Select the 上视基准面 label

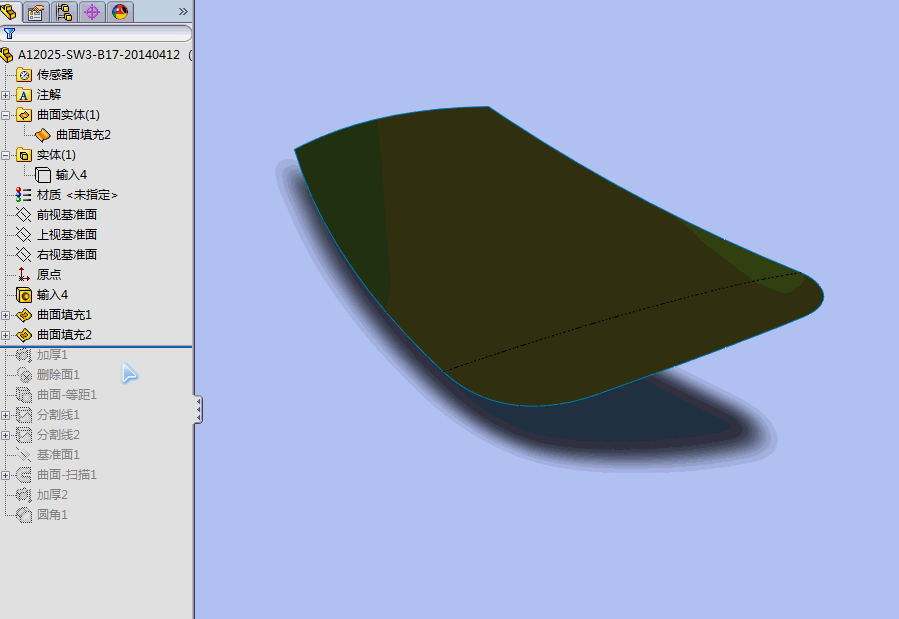pos(67,234)
